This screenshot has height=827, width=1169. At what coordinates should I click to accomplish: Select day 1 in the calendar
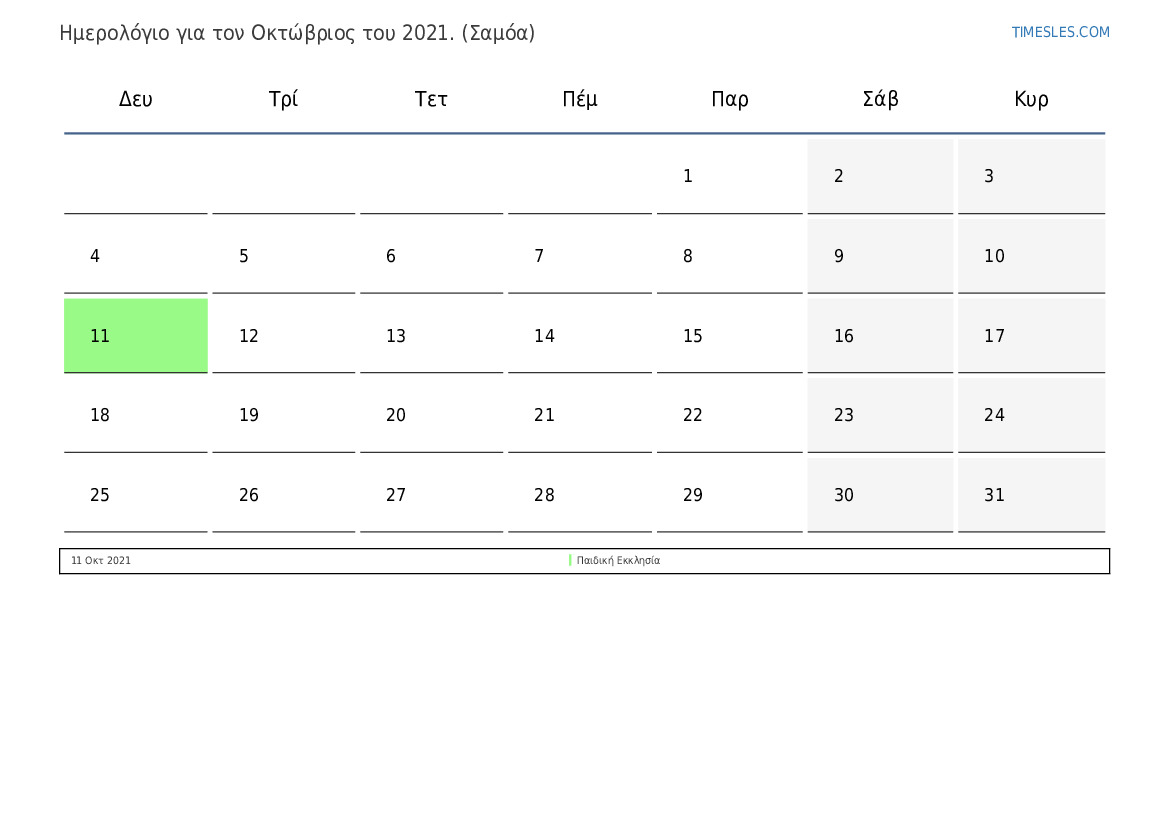pos(729,177)
